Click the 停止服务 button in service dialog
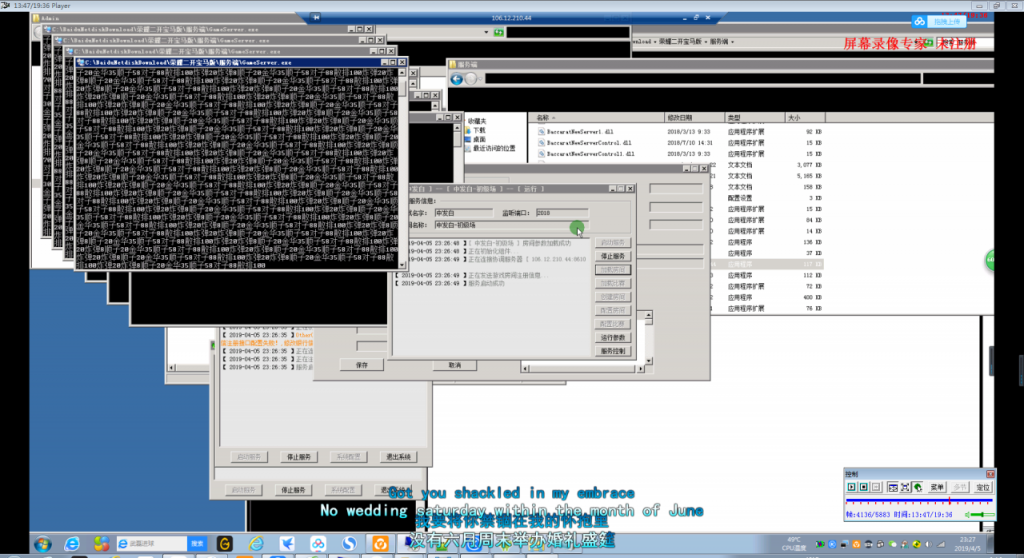The width and height of the screenshot is (1024, 558). tap(612, 256)
